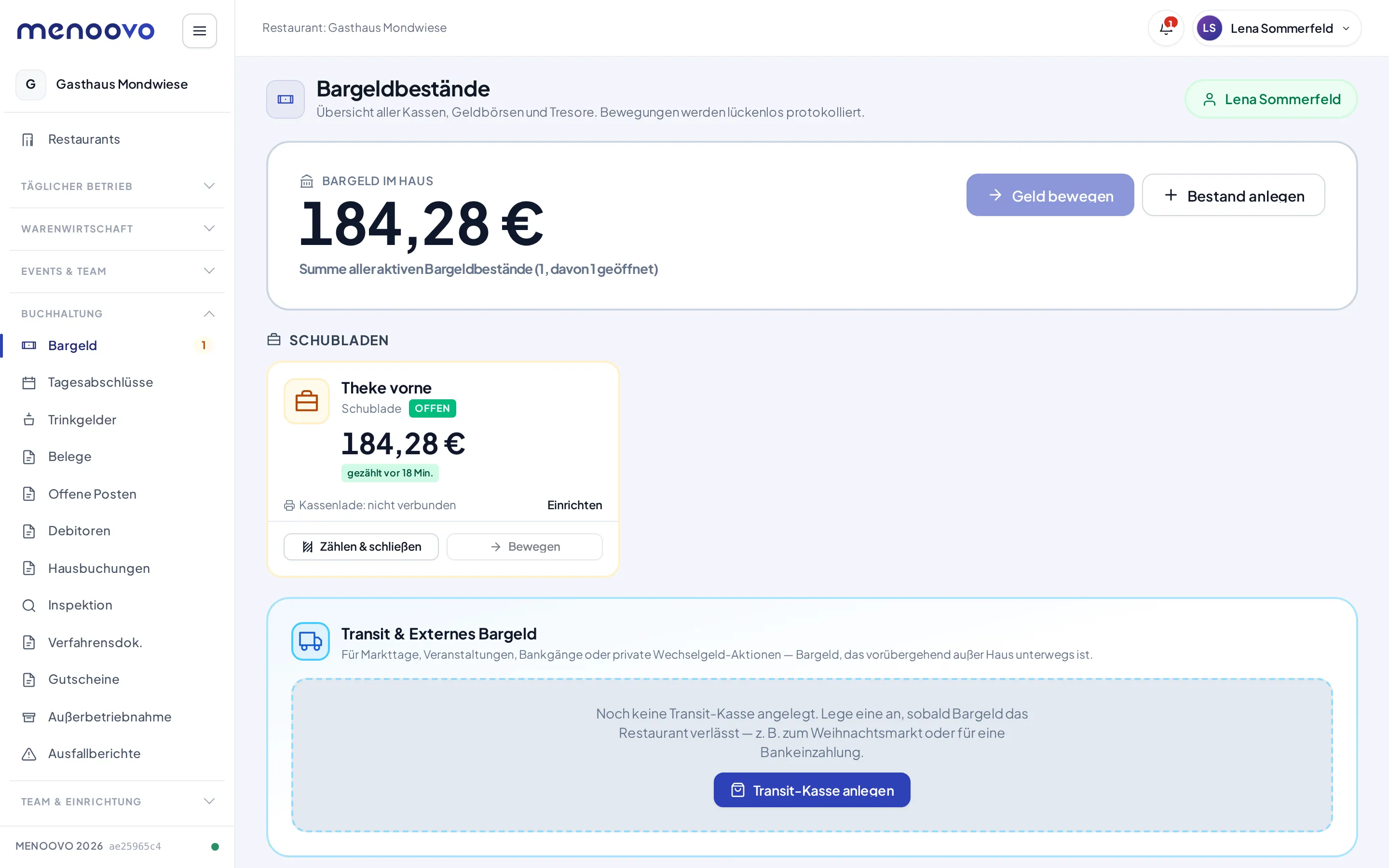Open Offene Posten in the sidebar
The height and width of the screenshot is (868, 1389).
117,494
